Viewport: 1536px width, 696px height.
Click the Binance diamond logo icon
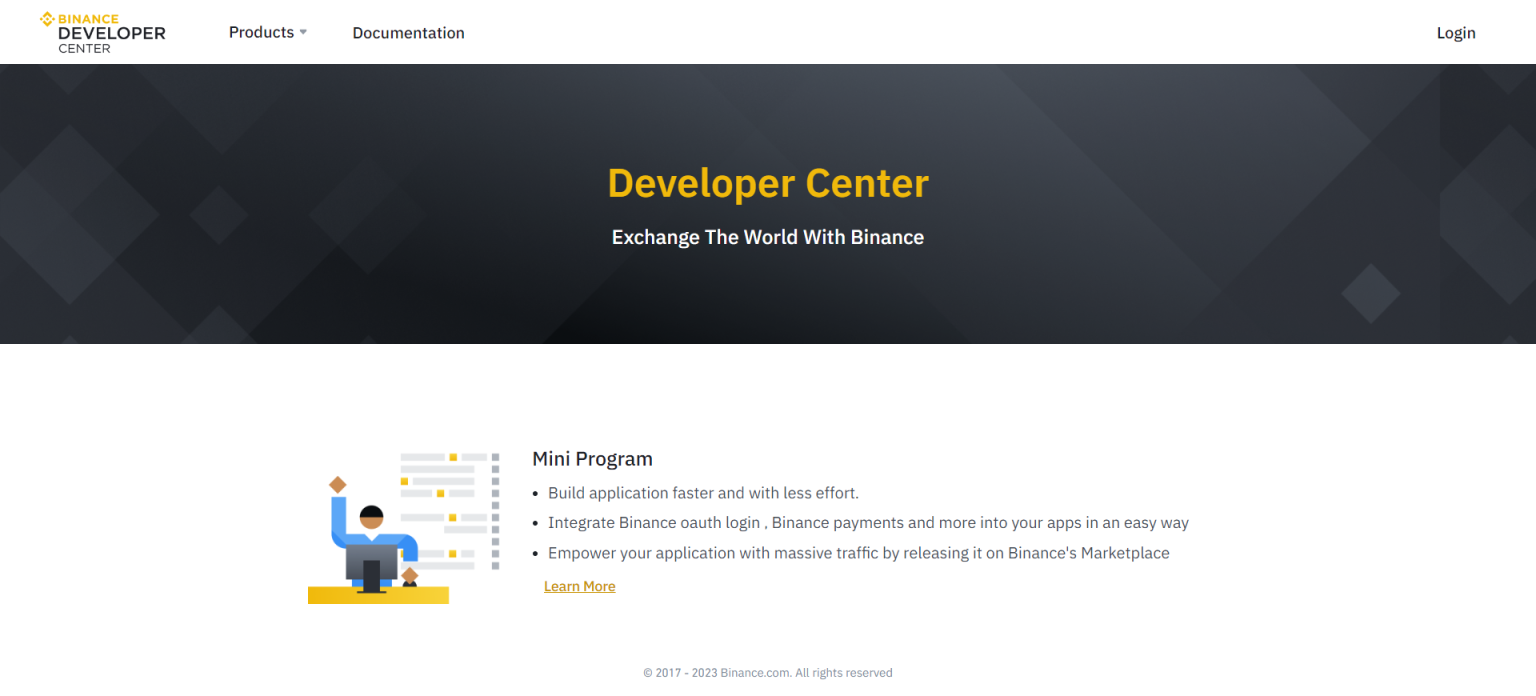(47, 19)
